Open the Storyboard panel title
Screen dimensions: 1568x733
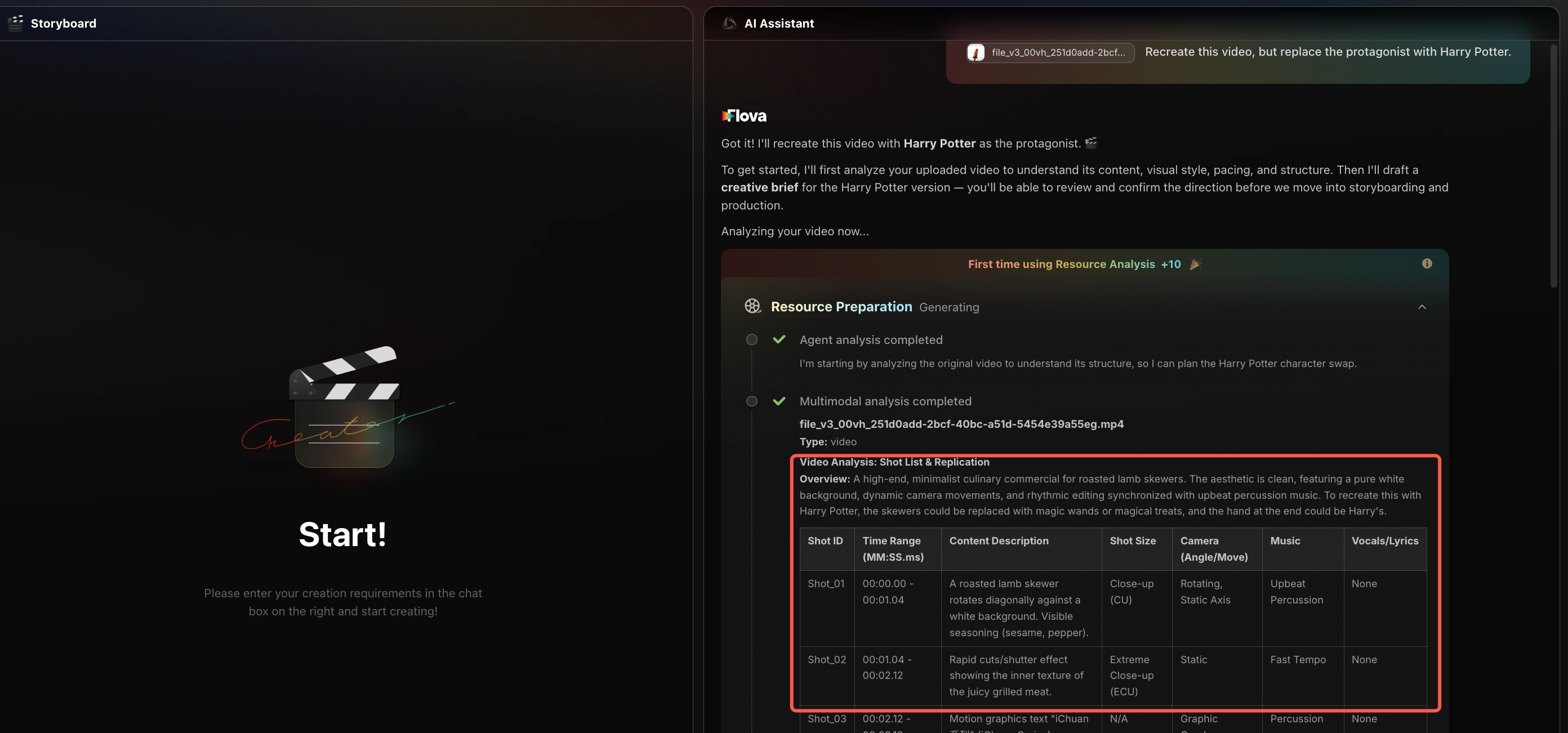coord(63,23)
